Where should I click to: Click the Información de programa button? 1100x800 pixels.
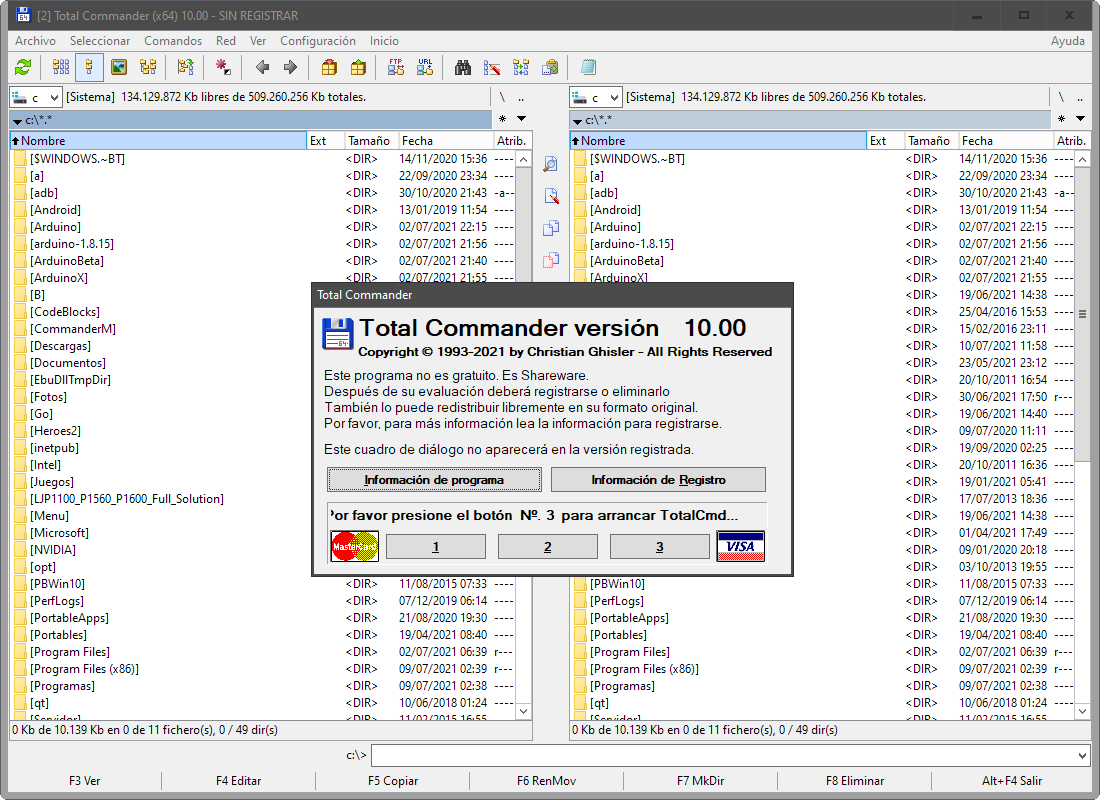[x=434, y=480]
